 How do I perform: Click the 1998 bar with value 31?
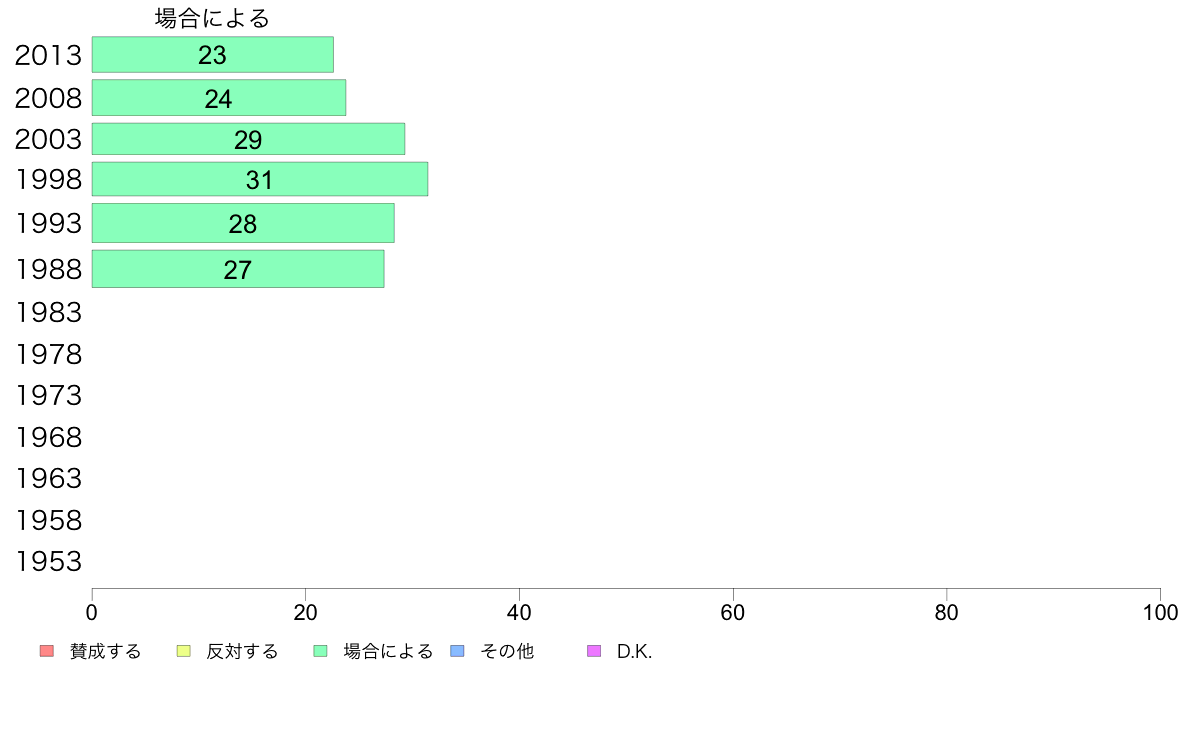tap(260, 179)
